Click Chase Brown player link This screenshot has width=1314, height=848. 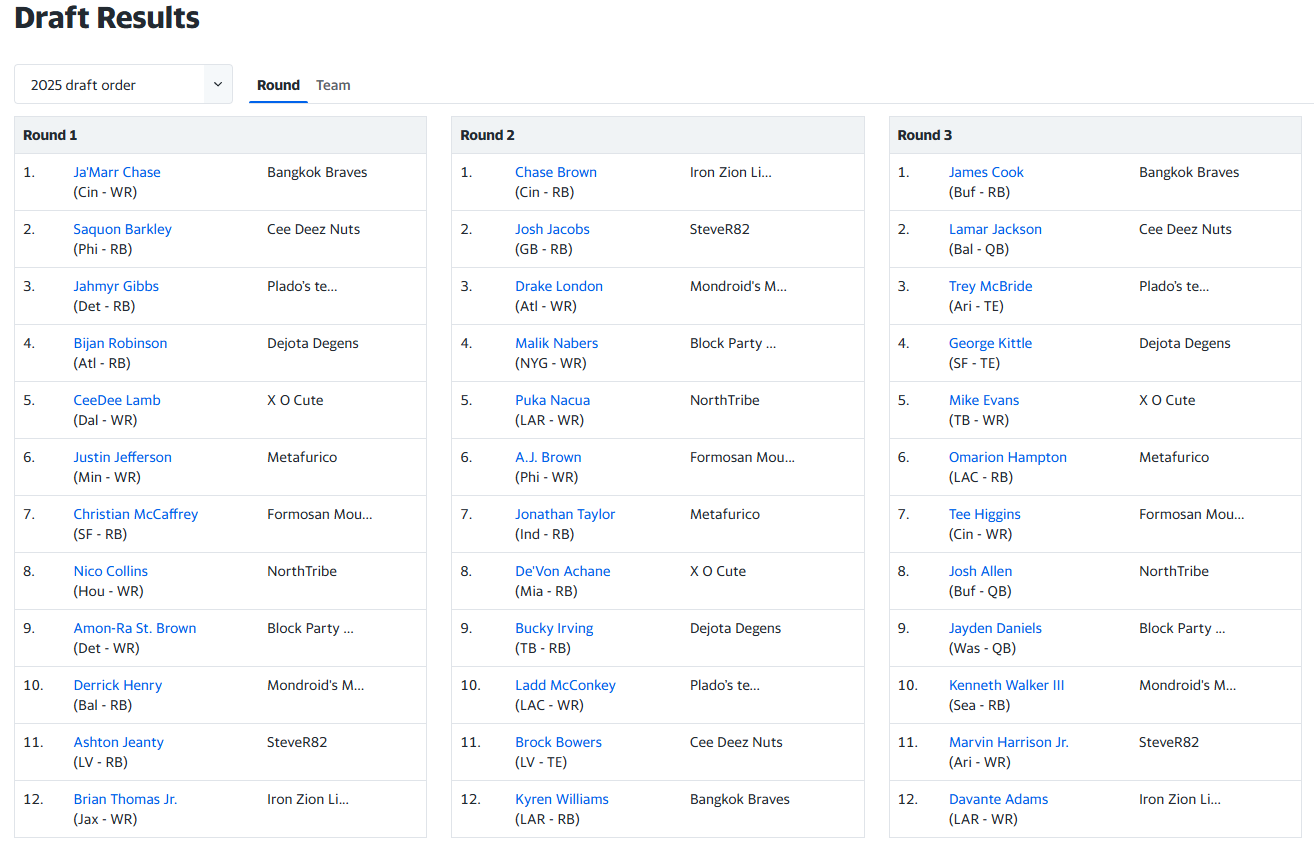tap(556, 172)
